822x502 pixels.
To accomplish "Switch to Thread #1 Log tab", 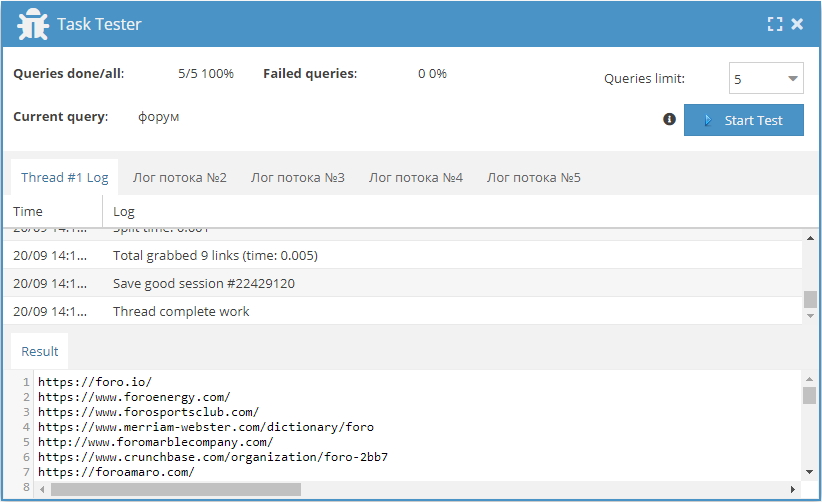I will [64, 177].
